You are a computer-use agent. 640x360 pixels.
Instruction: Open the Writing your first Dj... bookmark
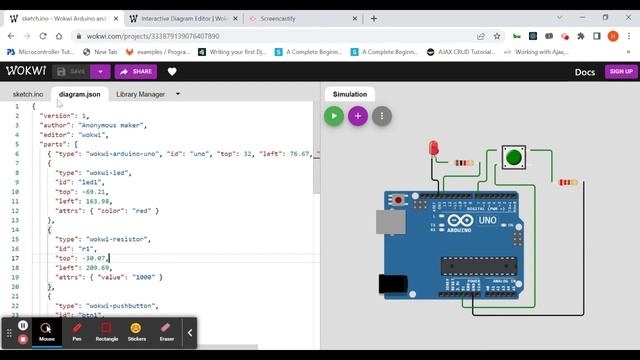[232, 52]
